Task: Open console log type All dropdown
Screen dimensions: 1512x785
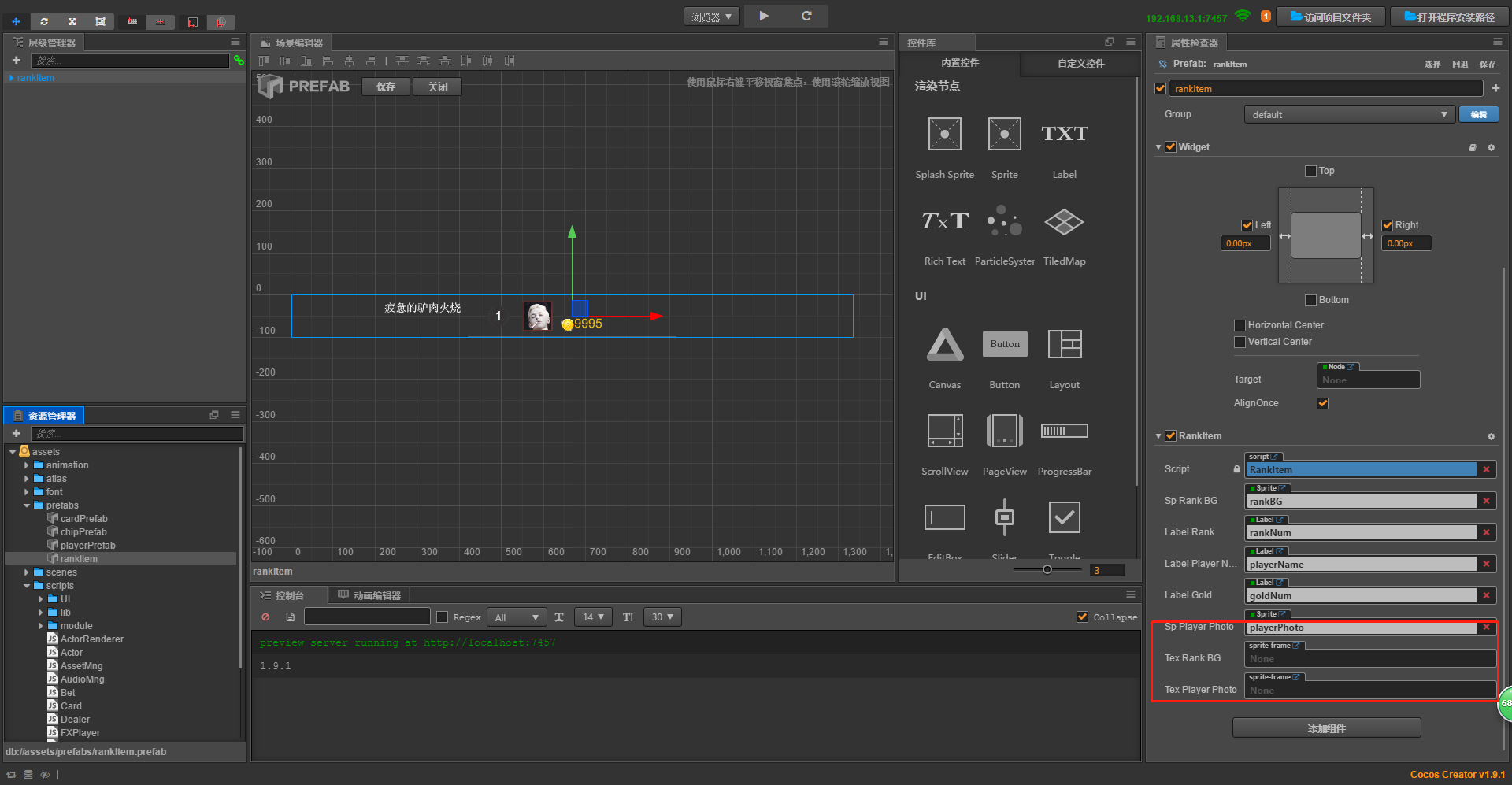Action: (x=516, y=617)
